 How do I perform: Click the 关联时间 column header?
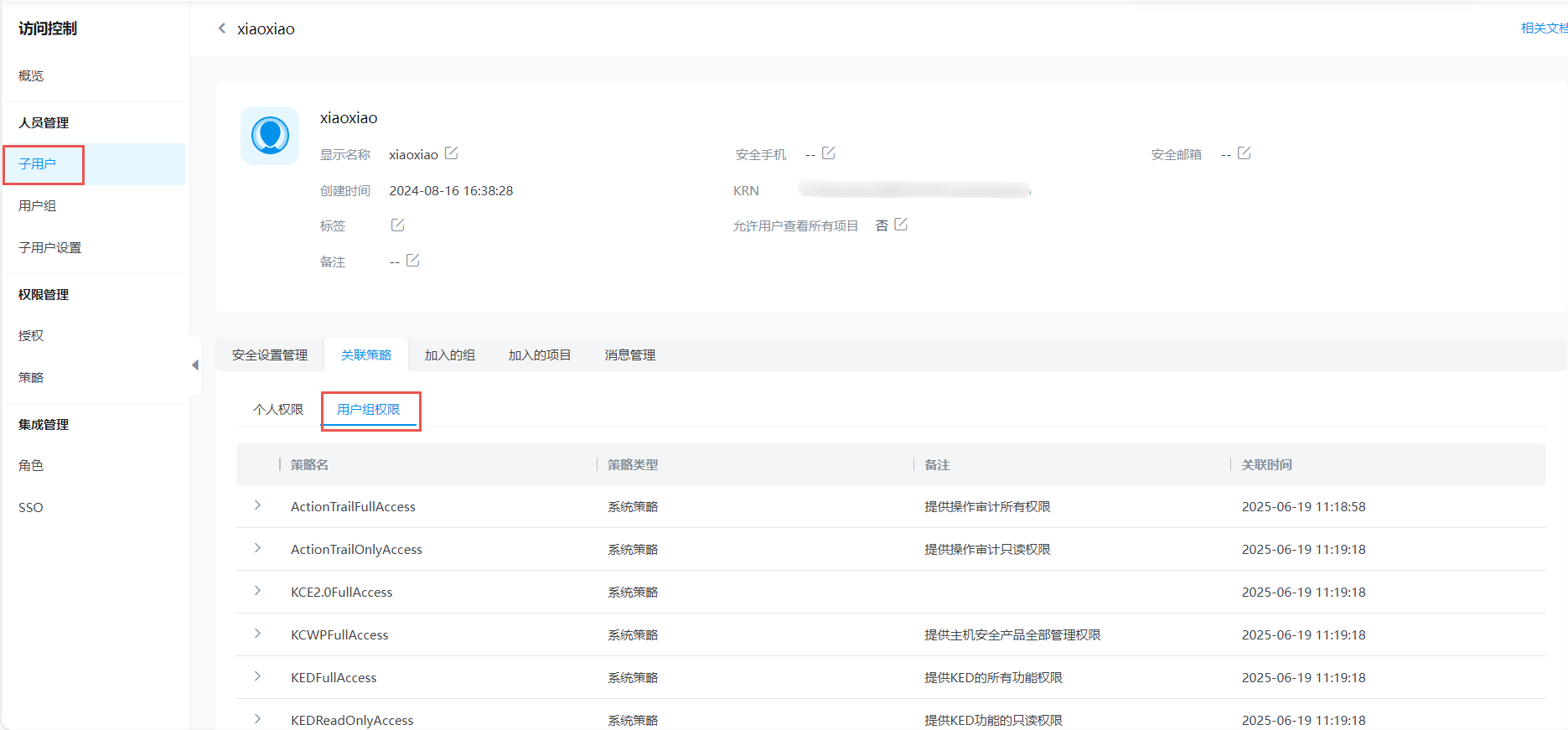click(x=1266, y=465)
